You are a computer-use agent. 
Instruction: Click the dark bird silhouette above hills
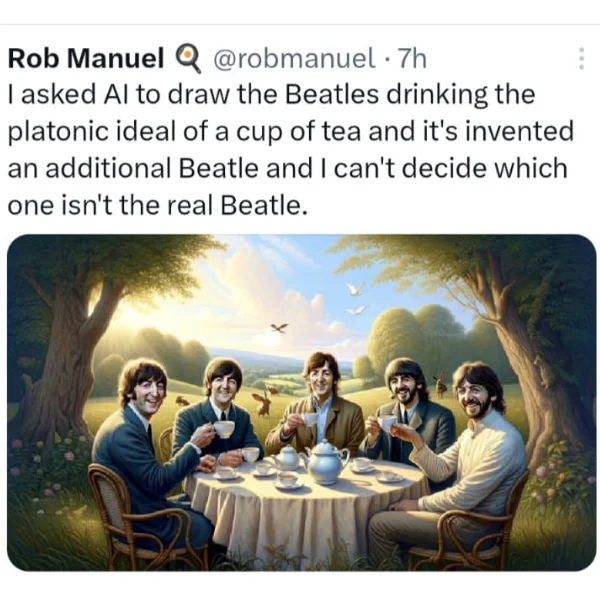(280, 328)
